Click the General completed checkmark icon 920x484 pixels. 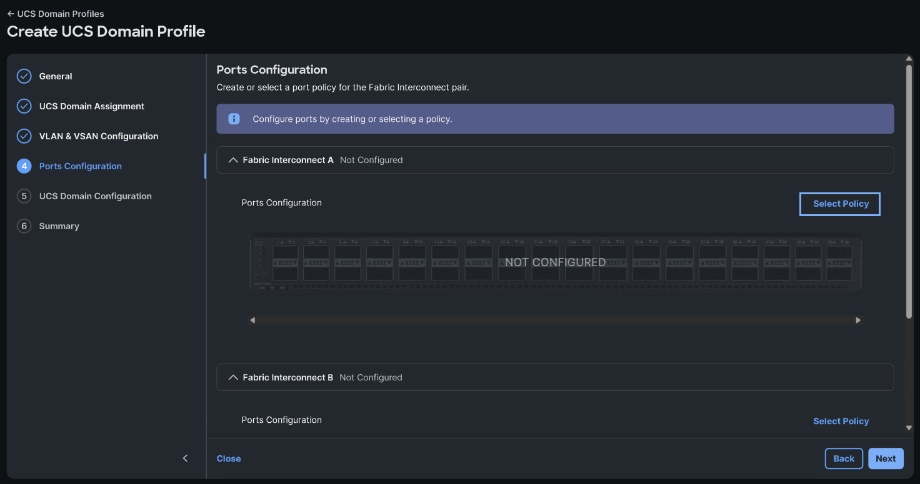24,76
